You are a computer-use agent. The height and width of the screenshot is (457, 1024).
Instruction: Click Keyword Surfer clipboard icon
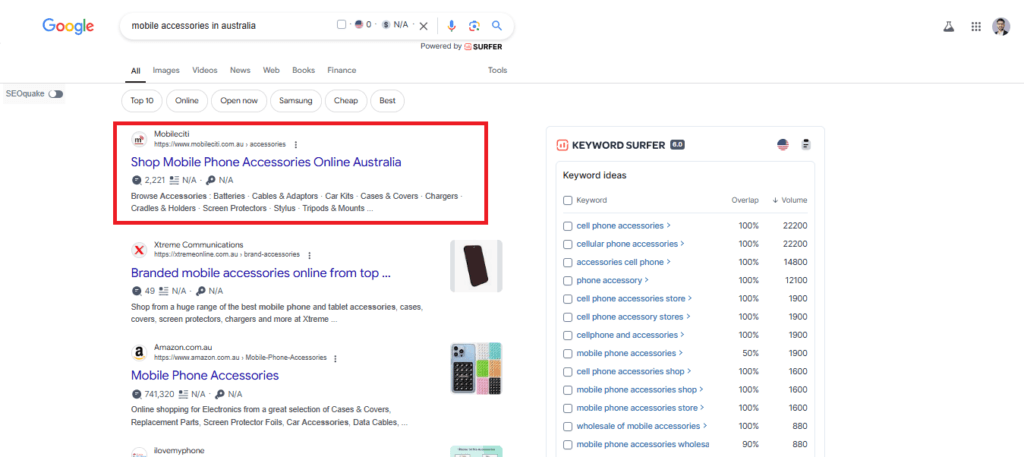pos(806,145)
